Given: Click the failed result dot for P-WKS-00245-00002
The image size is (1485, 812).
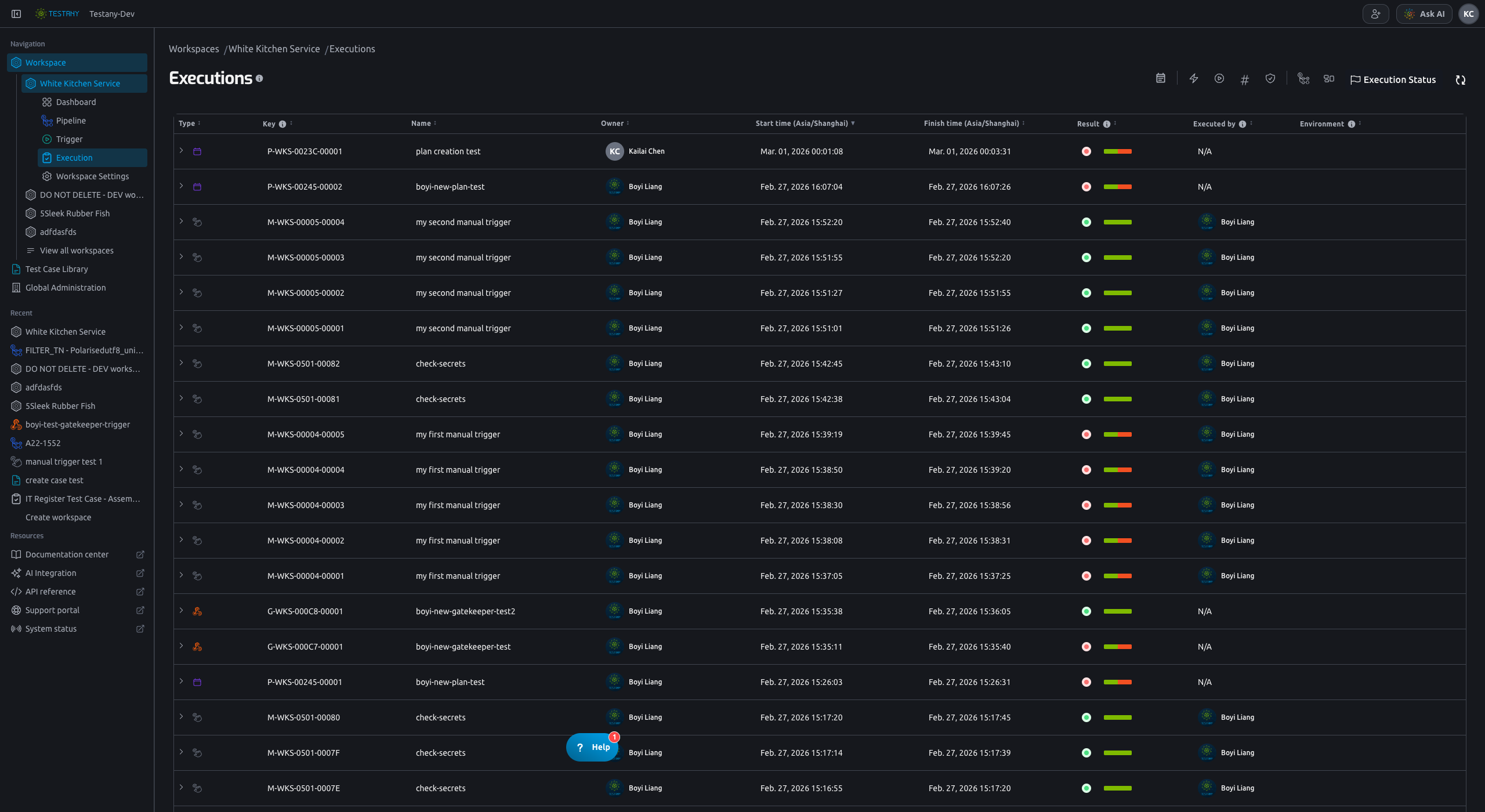Looking at the screenshot, I should (1086, 187).
